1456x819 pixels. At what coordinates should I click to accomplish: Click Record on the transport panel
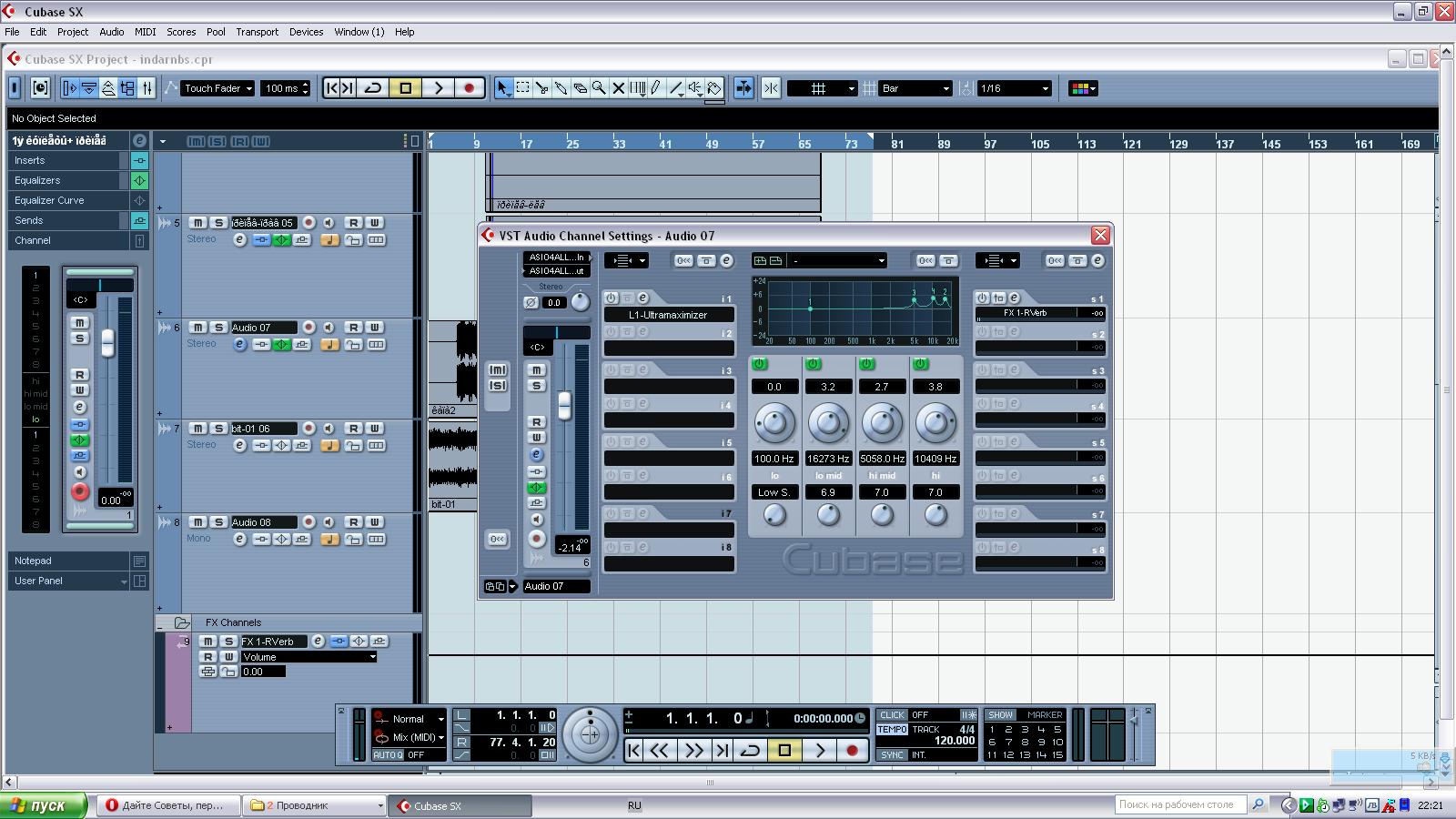click(852, 751)
